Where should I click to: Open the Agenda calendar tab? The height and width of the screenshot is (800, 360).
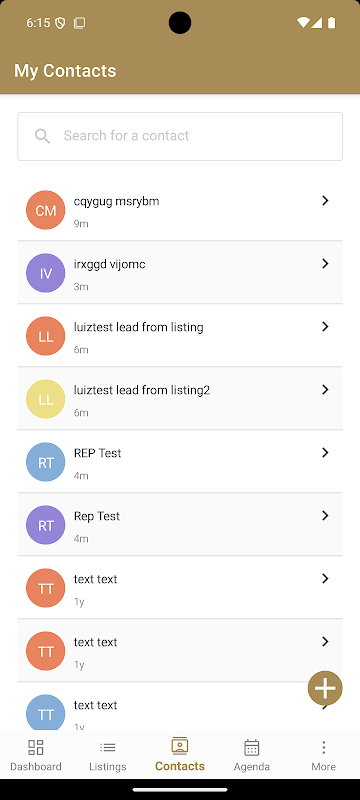point(251,755)
